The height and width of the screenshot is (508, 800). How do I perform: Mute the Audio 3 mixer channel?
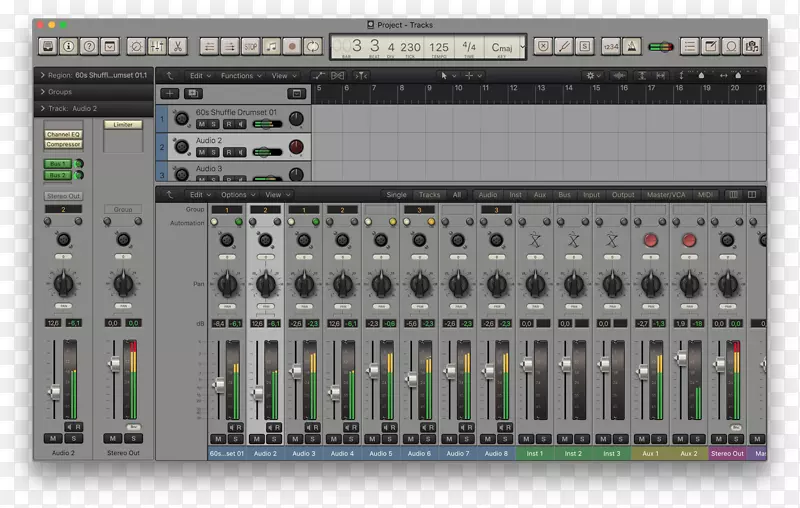pyautogui.click(x=296, y=439)
